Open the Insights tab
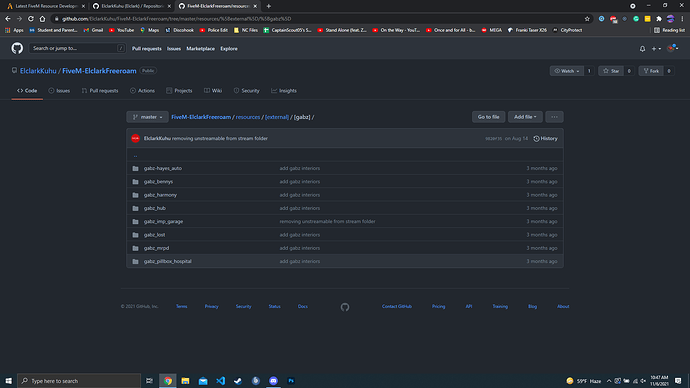Viewport: 690px width, 388px height. click(284, 91)
